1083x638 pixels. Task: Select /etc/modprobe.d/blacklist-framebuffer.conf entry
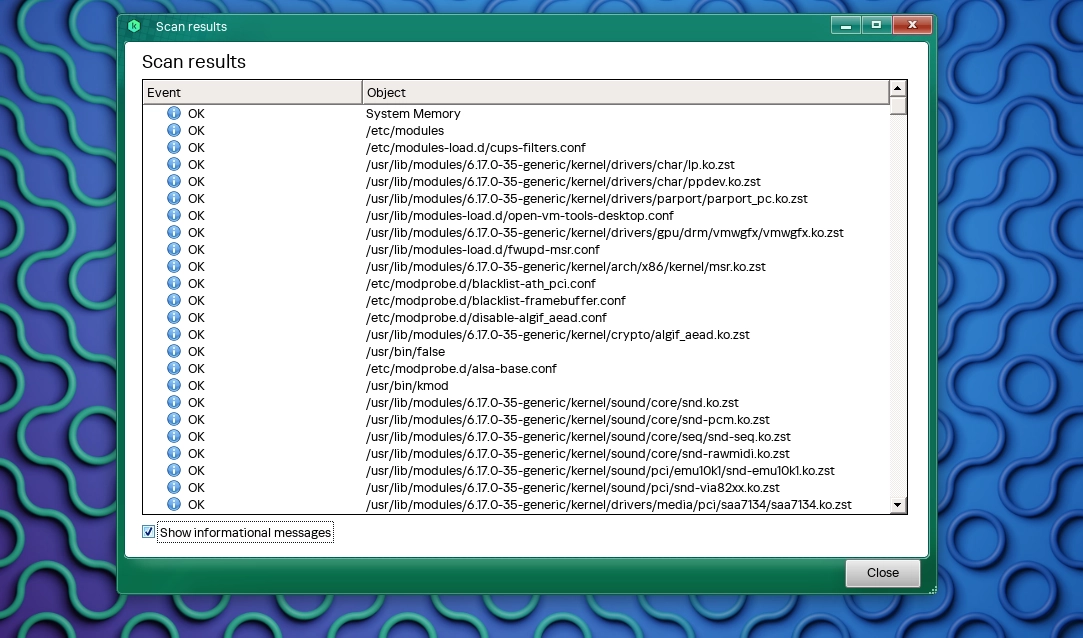pos(495,300)
